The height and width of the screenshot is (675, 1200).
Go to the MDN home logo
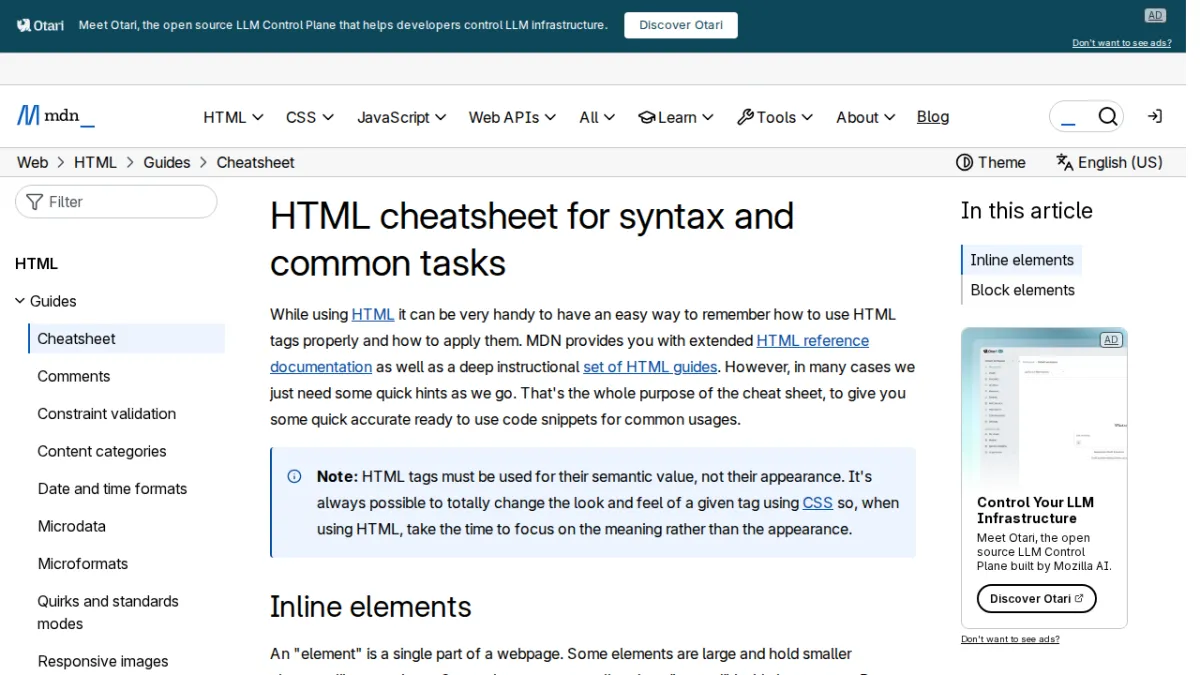[56, 117]
